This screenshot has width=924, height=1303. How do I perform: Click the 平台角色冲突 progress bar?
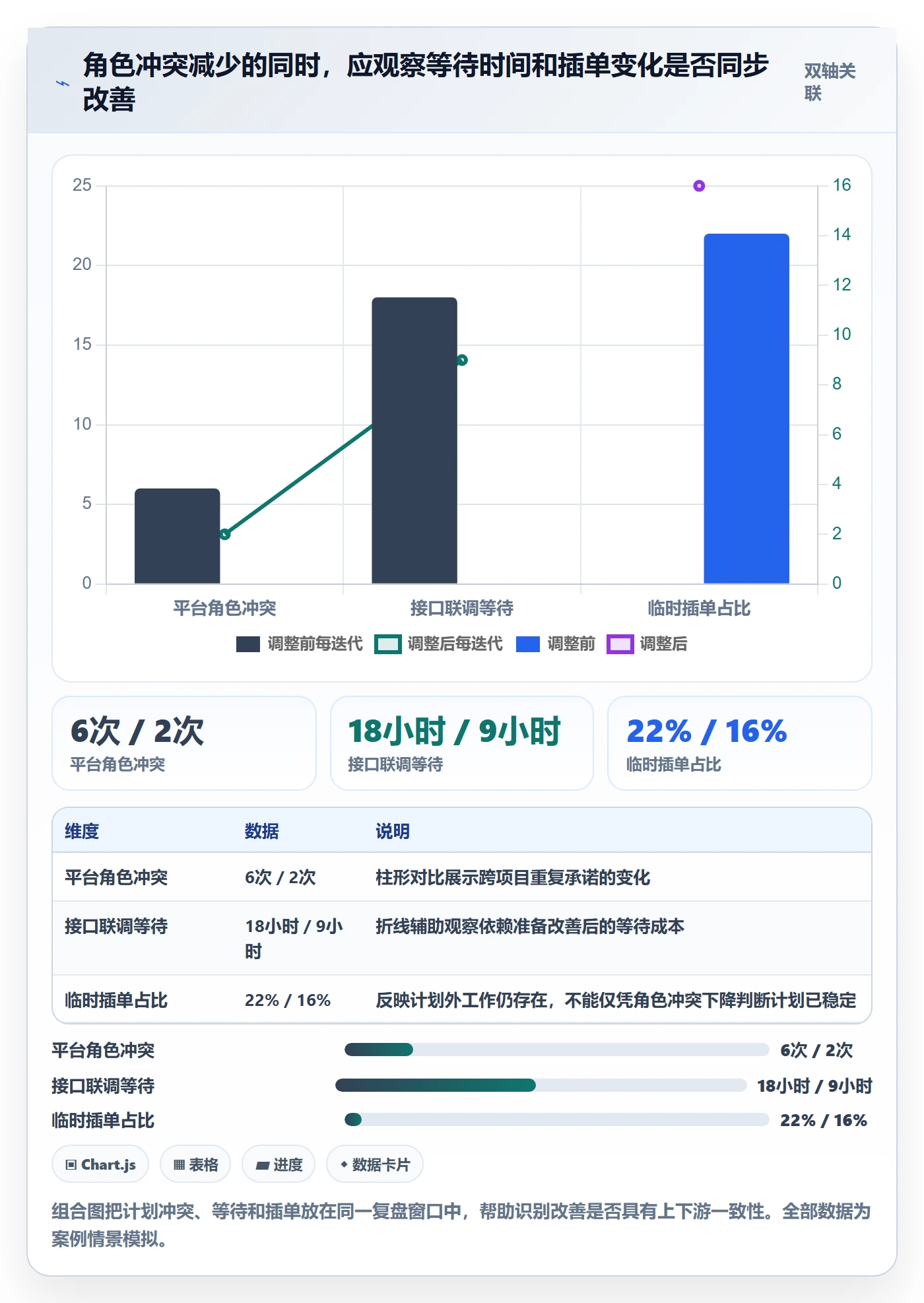(x=557, y=1050)
